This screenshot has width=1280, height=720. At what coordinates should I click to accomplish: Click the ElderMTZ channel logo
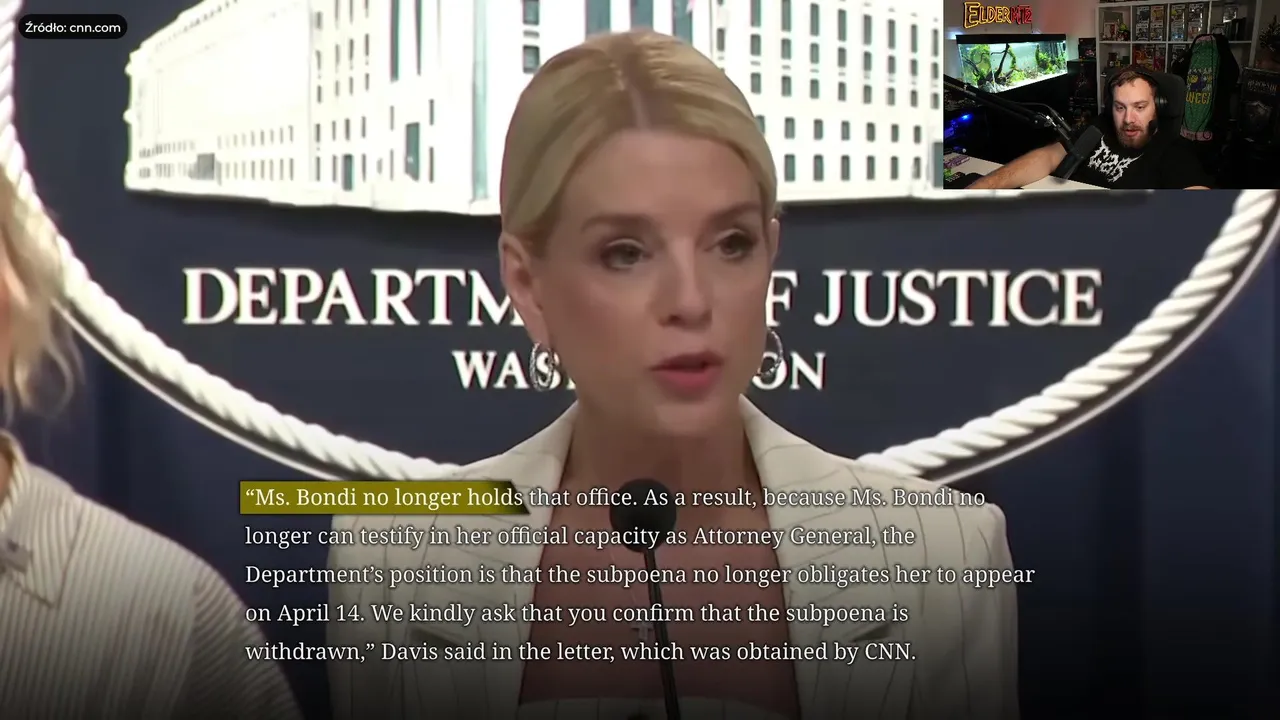[996, 15]
